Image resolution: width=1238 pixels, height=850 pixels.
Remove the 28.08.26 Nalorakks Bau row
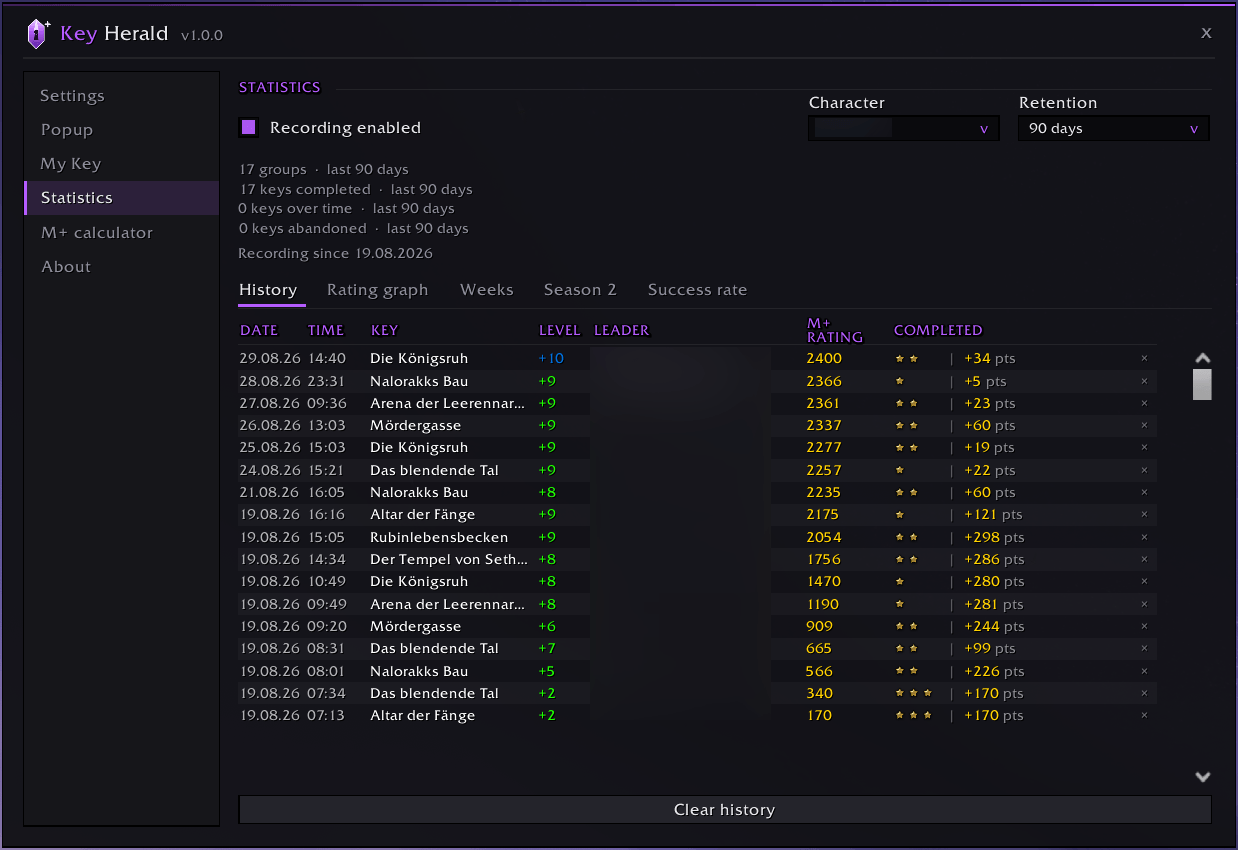[1144, 381]
